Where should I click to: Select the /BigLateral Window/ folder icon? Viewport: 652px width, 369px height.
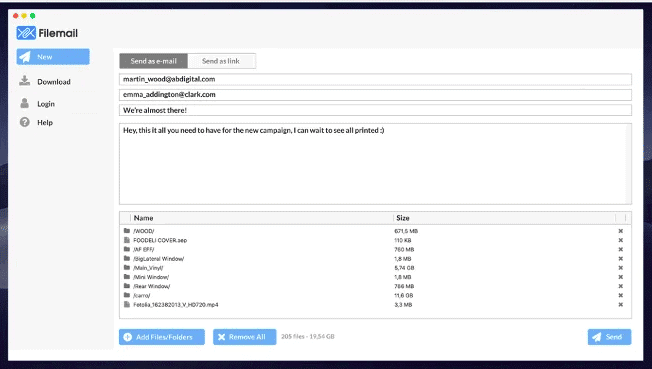click(x=127, y=258)
